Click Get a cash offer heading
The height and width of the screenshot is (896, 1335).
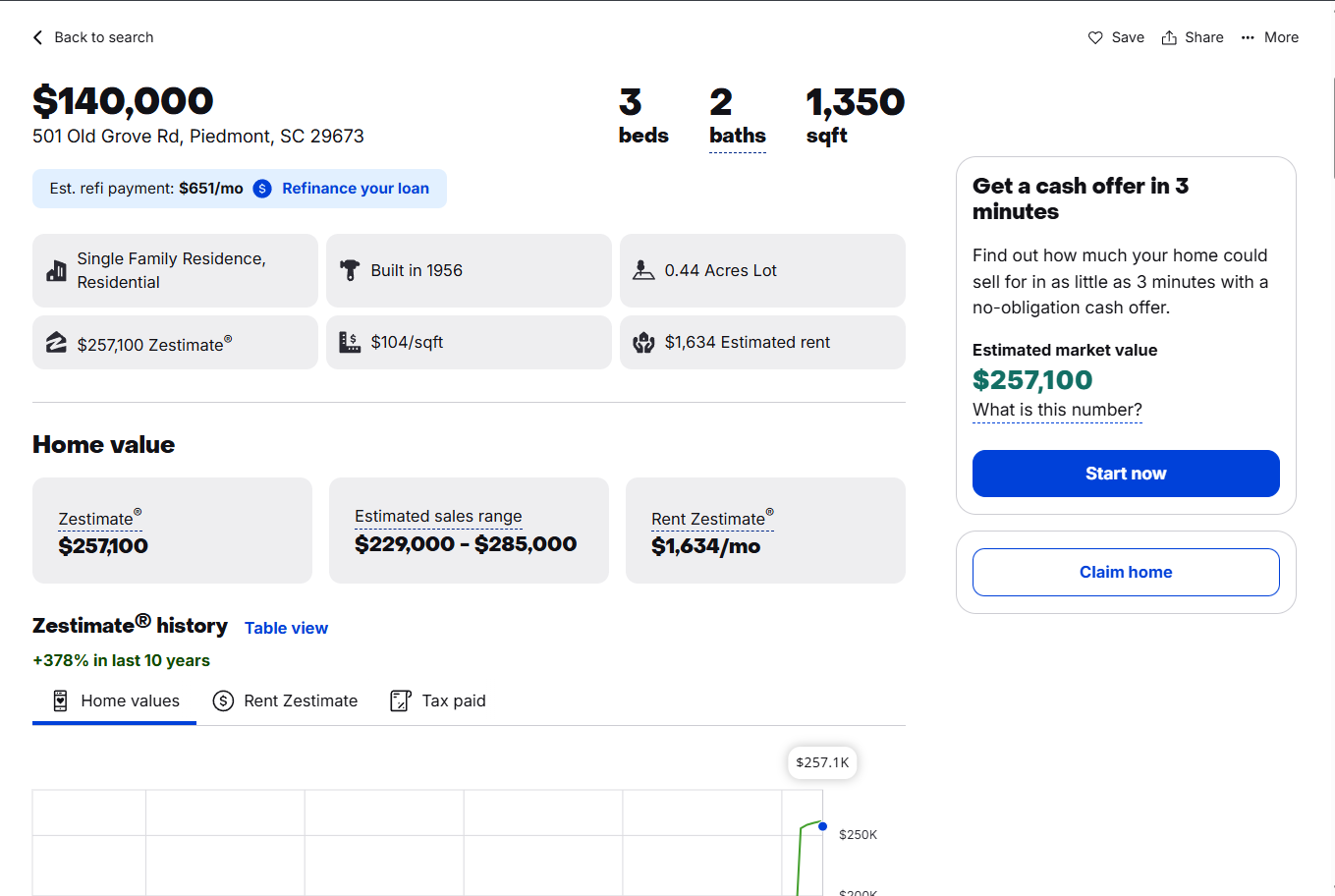pos(1081,198)
